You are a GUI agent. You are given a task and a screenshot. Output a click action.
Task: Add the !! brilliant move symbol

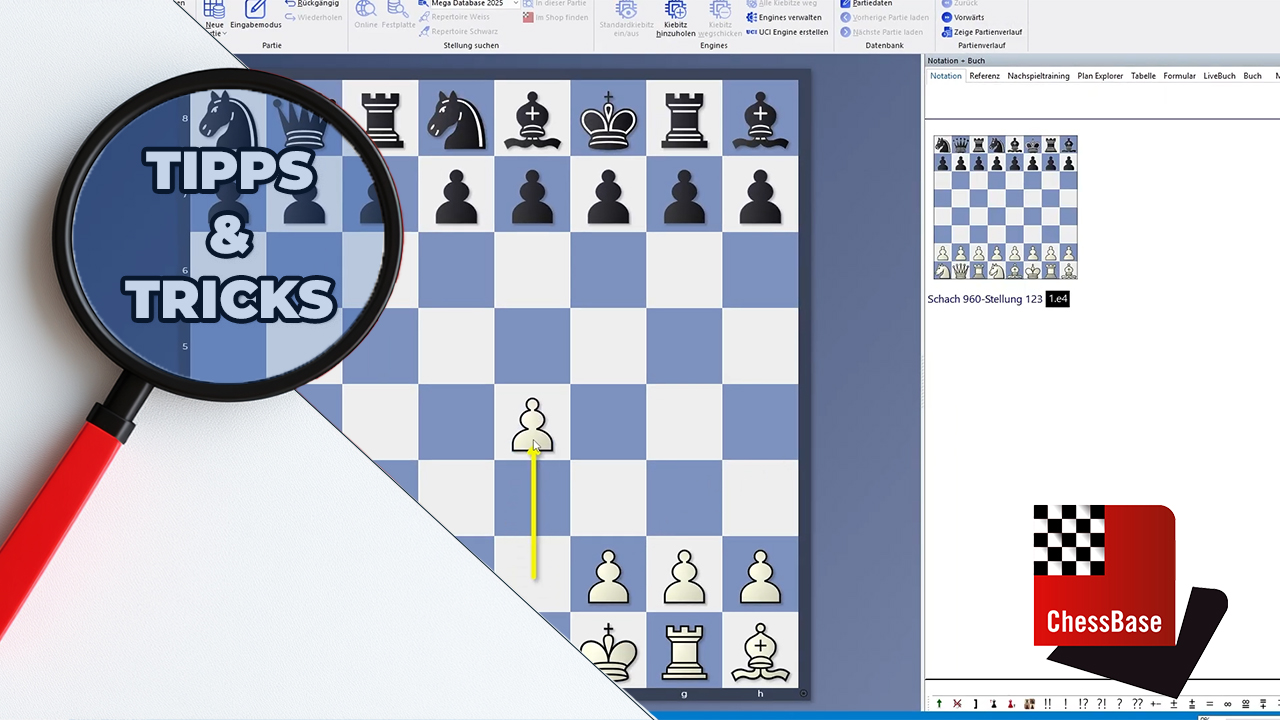point(1048,704)
